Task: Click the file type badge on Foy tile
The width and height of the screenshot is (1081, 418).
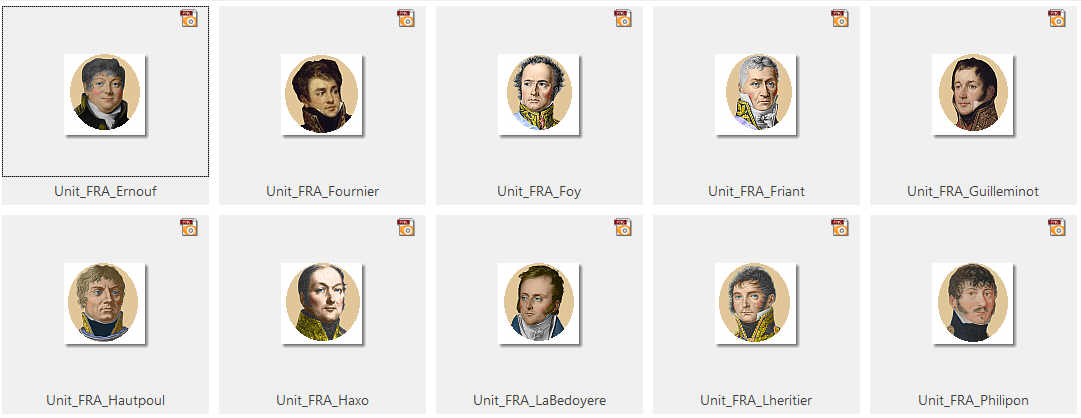Action: tap(623, 19)
